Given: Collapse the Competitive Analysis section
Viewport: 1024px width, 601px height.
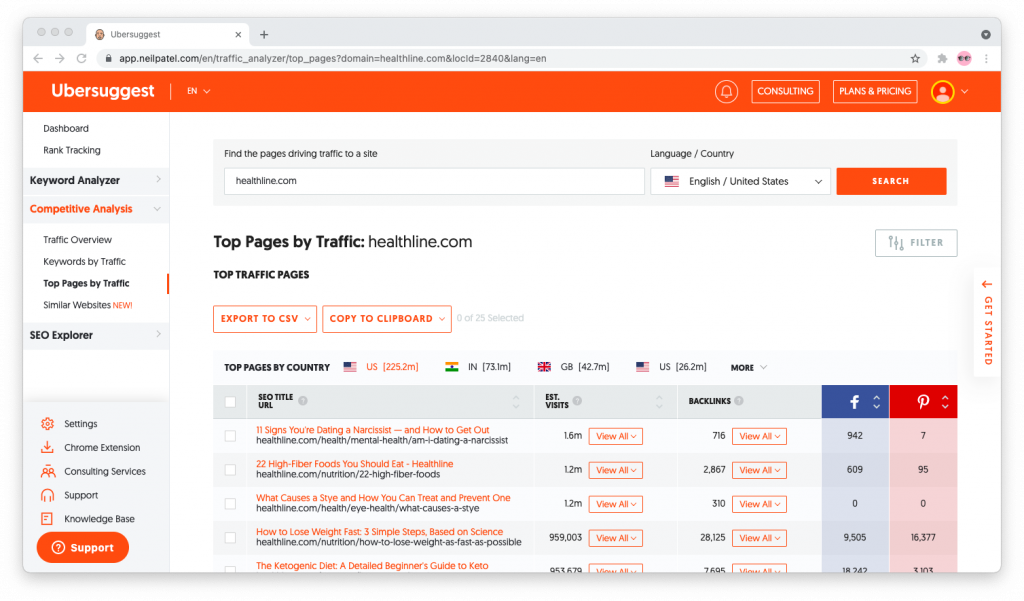Looking at the screenshot, I should (95, 209).
